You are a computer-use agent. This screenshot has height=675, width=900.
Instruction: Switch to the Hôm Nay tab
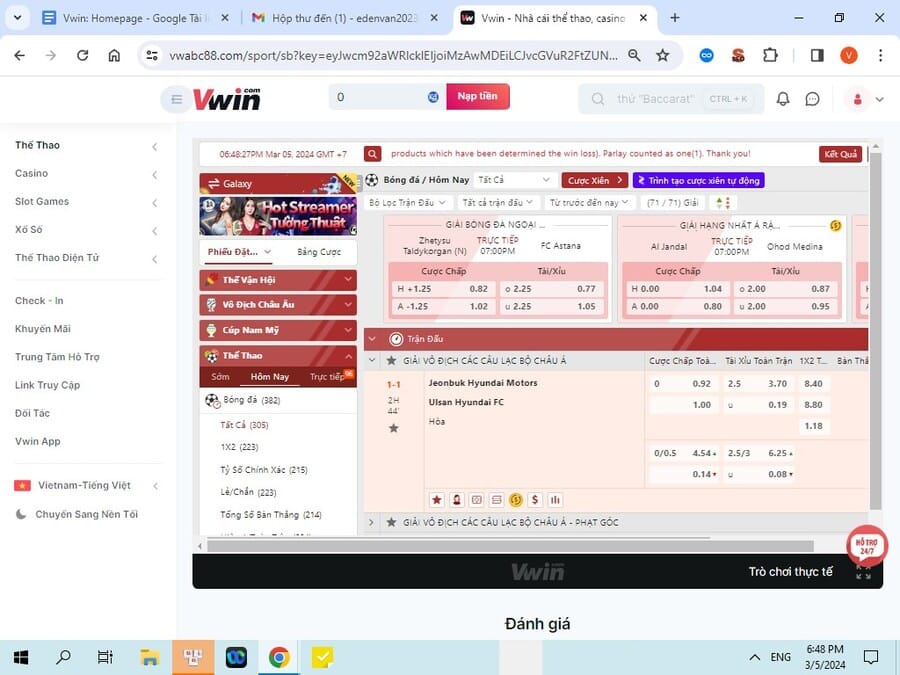coord(270,377)
